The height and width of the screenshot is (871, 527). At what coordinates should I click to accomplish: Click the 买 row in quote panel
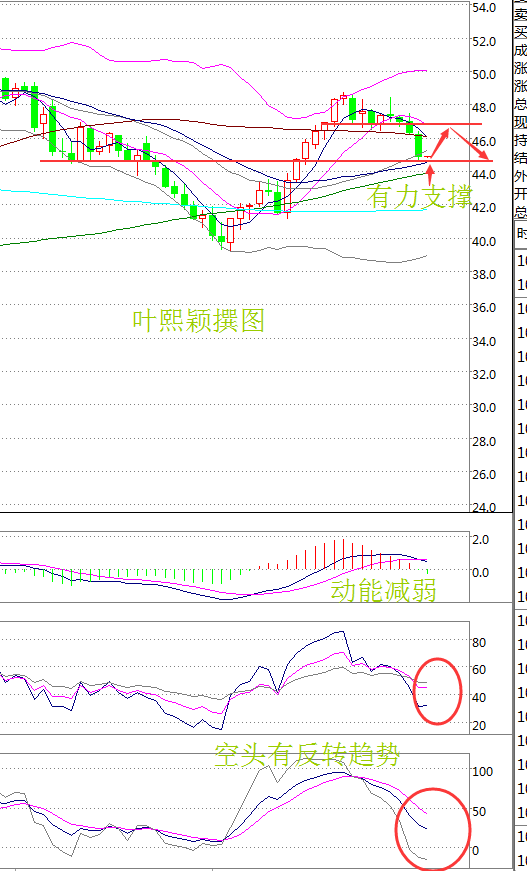[521, 33]
